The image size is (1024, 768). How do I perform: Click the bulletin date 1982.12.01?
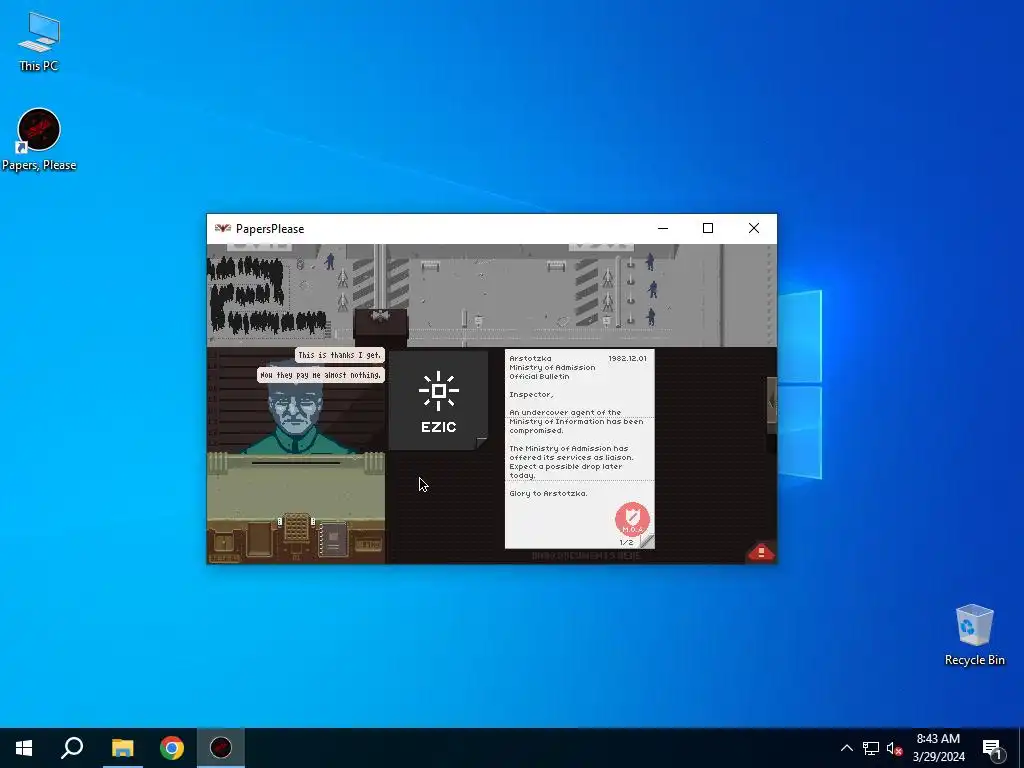(627, 359)
